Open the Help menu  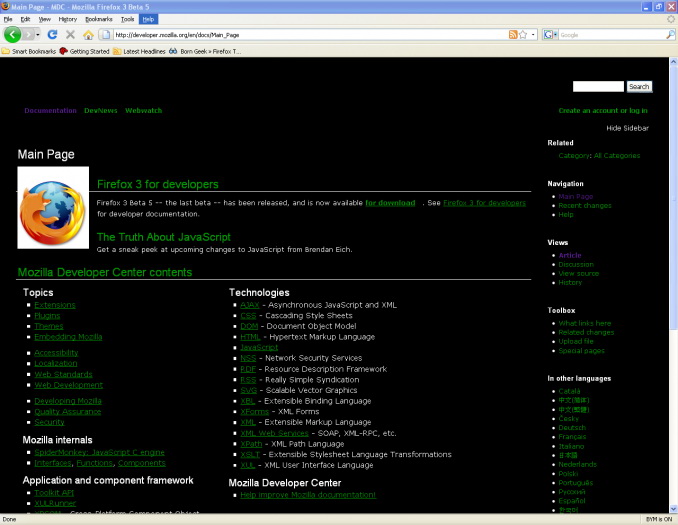tap(148, 19)
